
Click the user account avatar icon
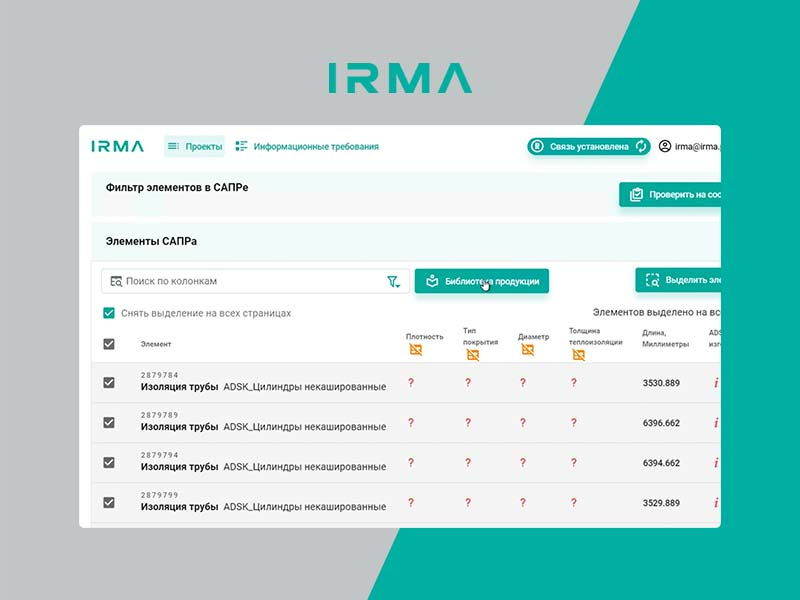(x=665, y=146)
